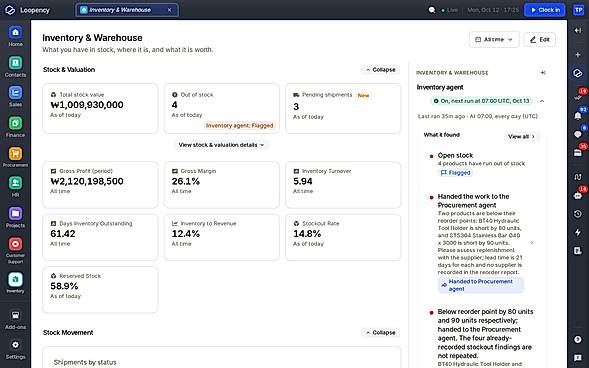Open the Pending shipments card
This screenshot has width=589, height=368.
click(x=343, y=109)
